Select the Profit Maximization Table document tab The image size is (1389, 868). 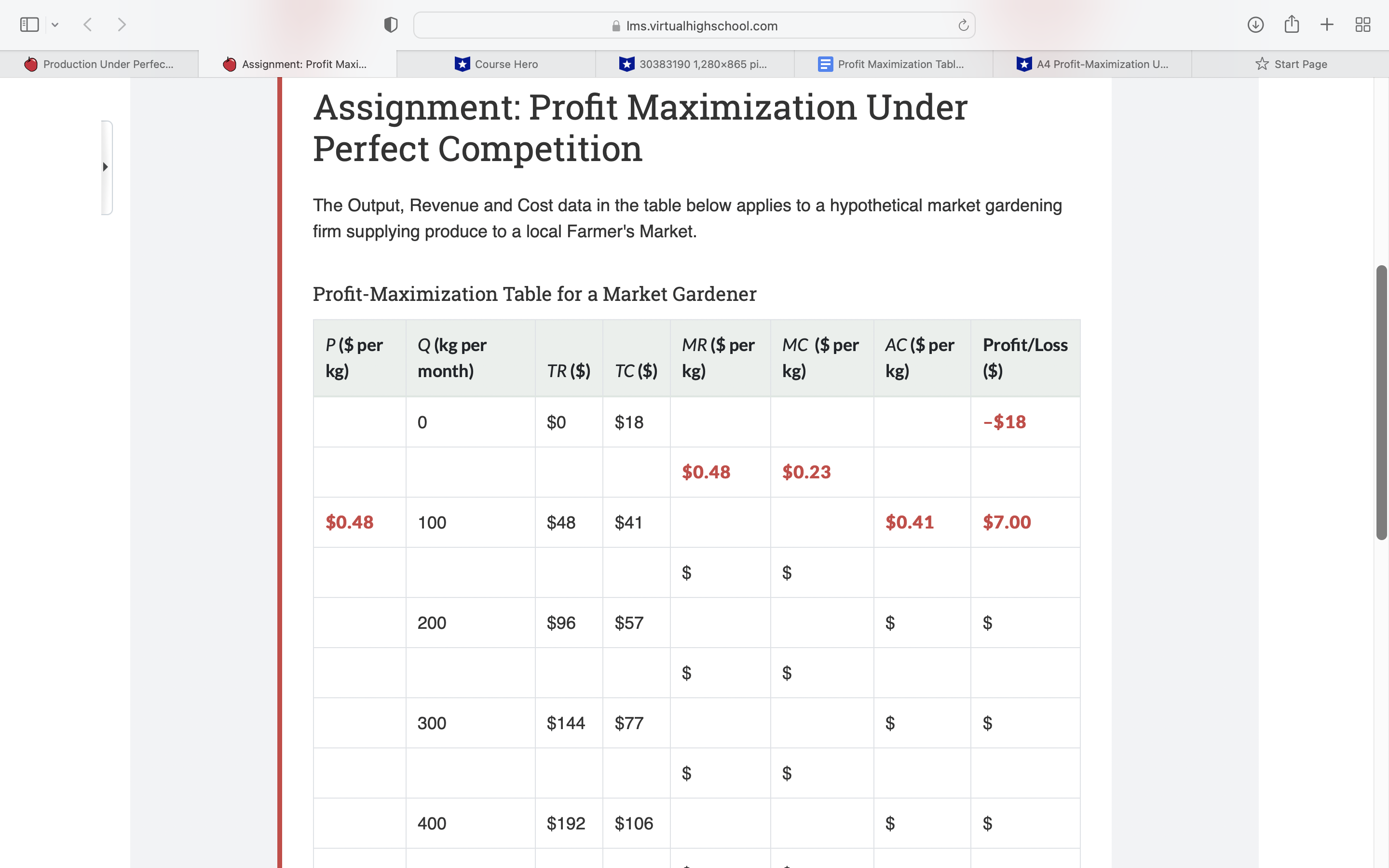(x=894, y=64)
